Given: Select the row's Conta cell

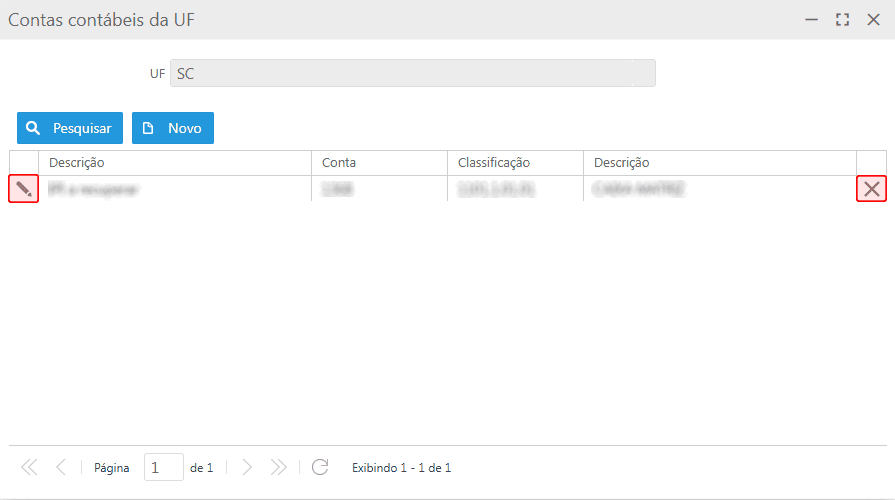Looking at the screenshot, I should 379,189.
